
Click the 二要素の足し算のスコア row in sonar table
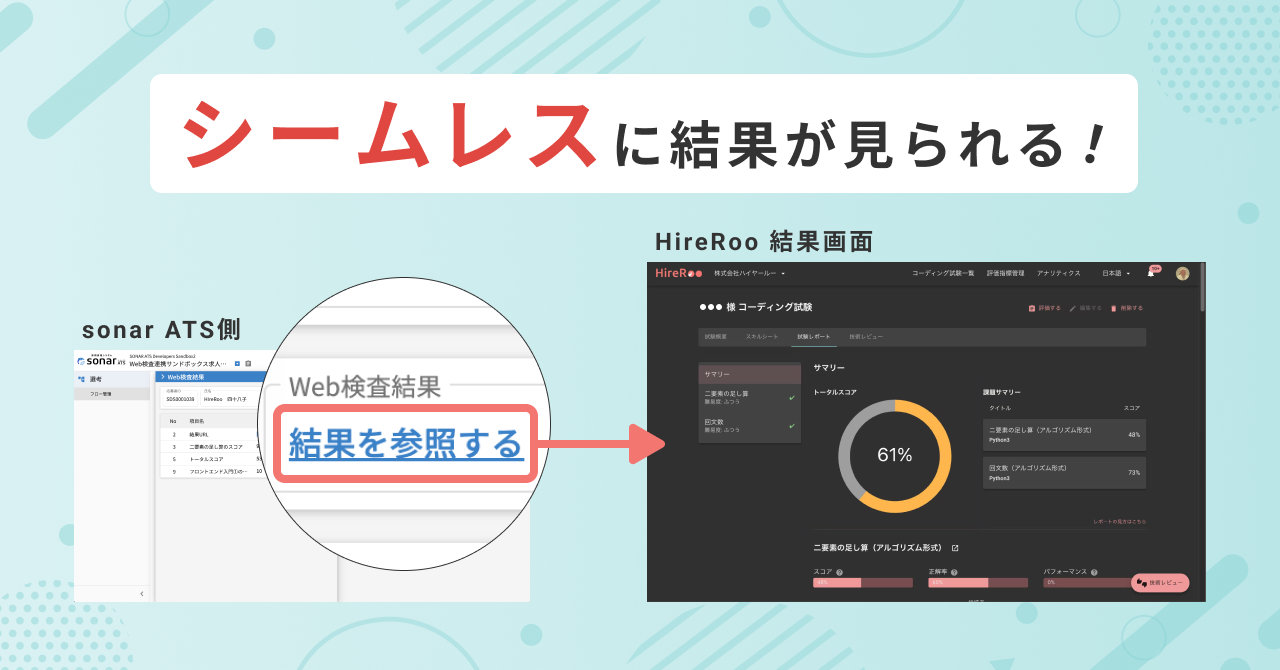(208, 447)
